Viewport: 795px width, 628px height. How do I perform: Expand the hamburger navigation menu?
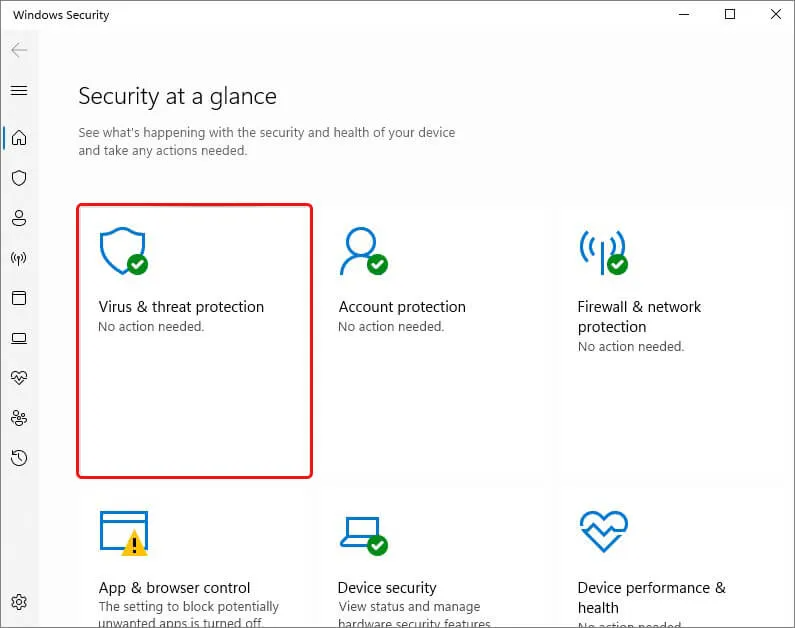click(x=19, y=90)
